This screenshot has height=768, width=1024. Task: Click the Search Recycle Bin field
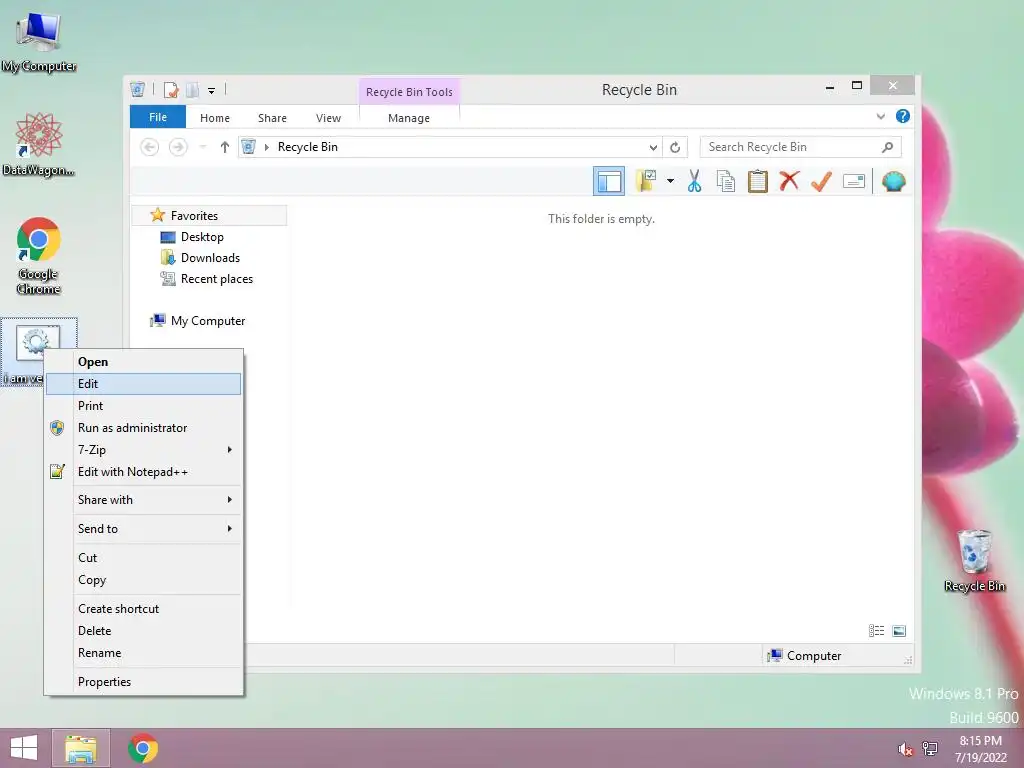coord(801,147)
